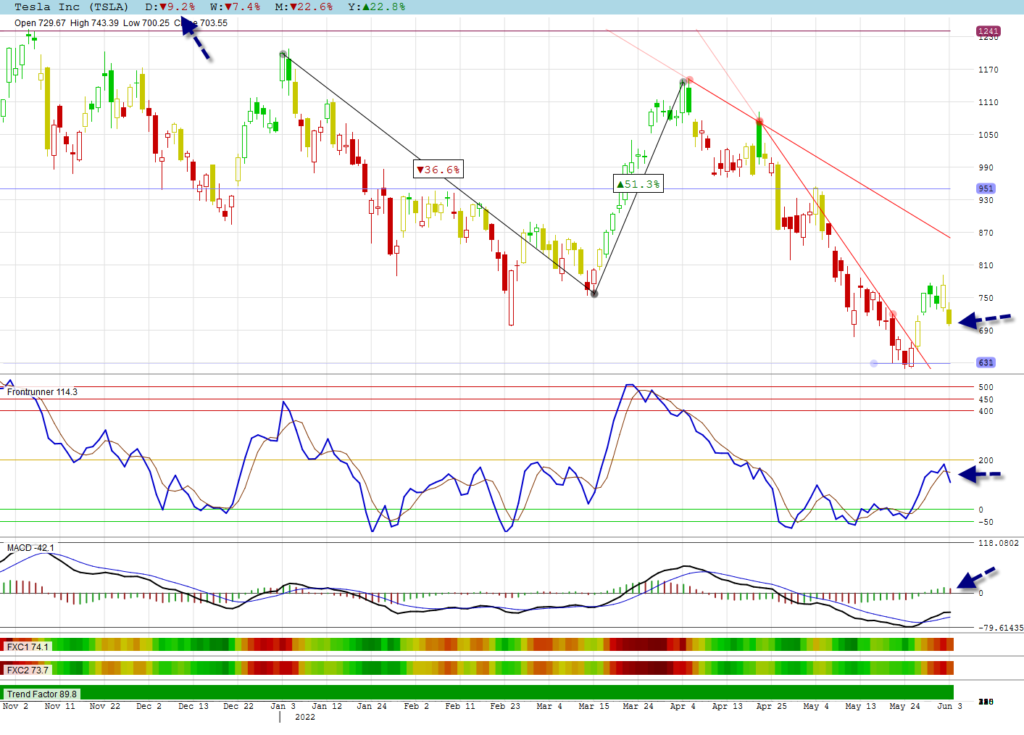1024x735 pixels.
Task: Click the Mar 15 date label
Action: click(594, 706)
